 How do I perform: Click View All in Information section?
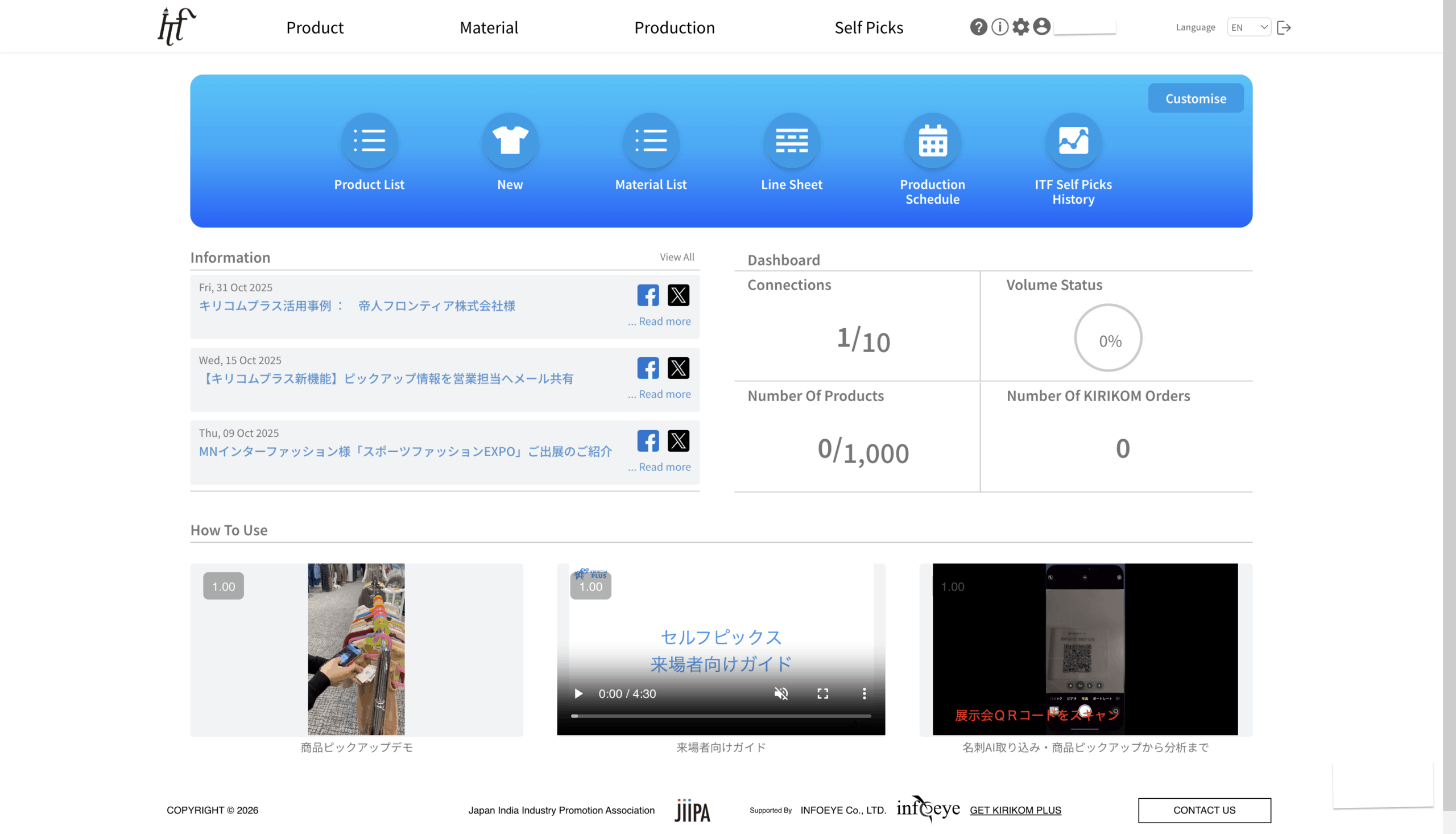click(x=677, y=257)
